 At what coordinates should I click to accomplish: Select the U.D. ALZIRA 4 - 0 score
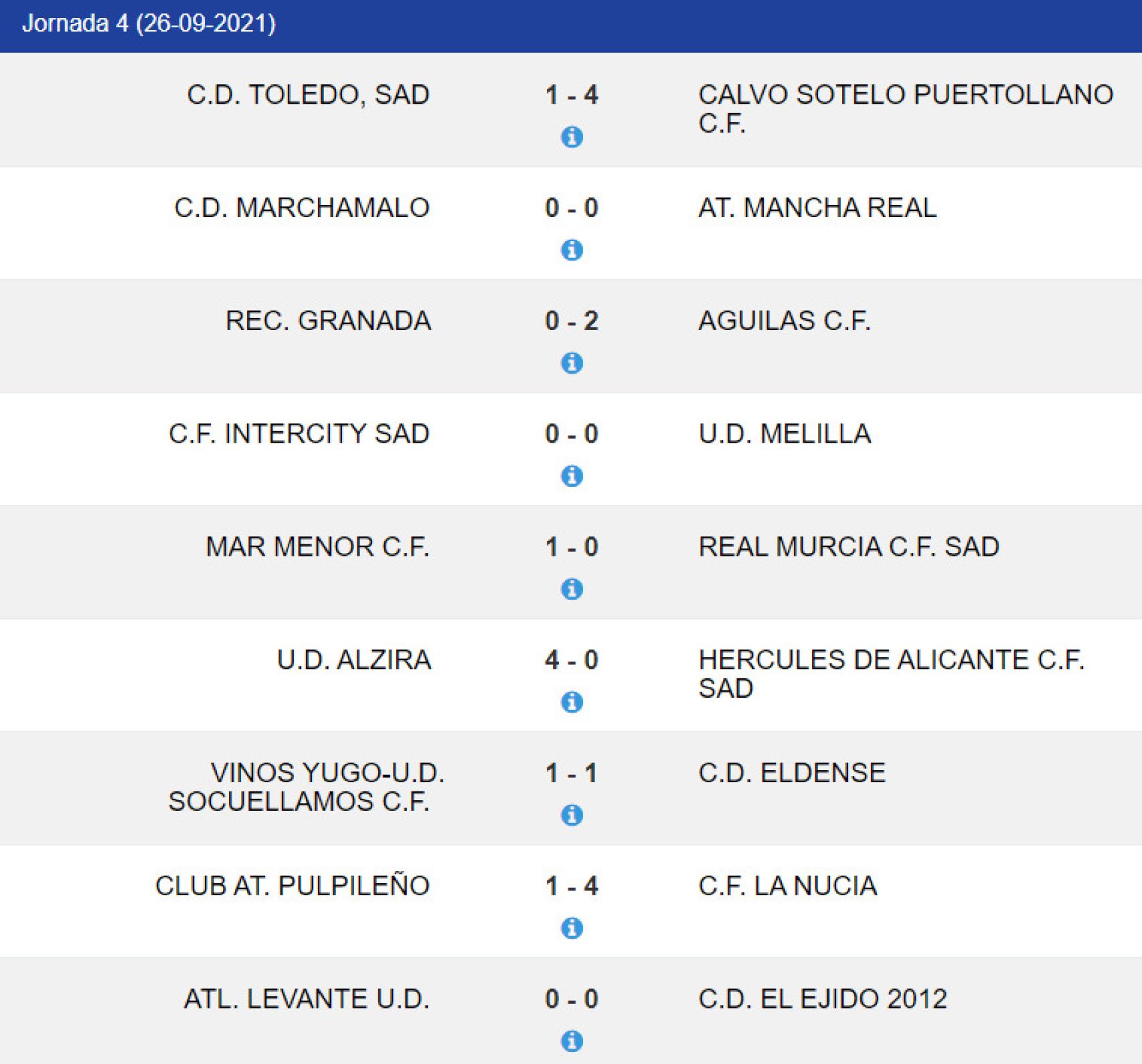[x=572, y=660]
